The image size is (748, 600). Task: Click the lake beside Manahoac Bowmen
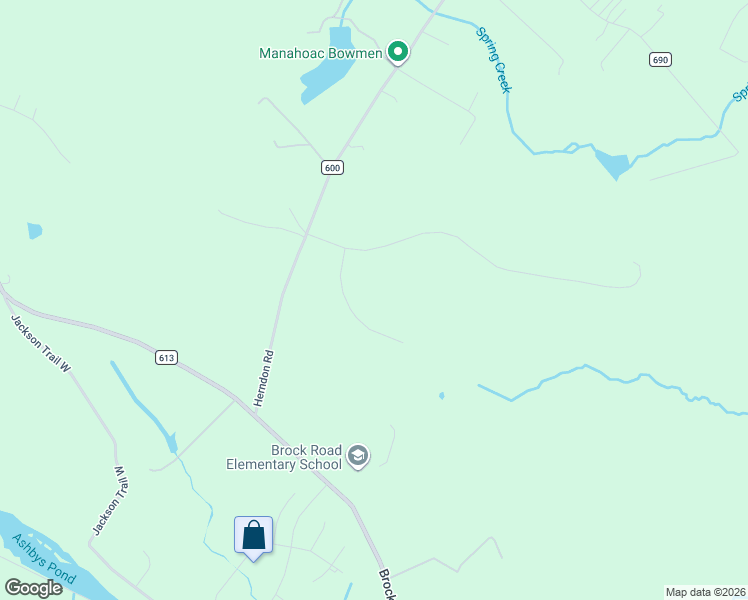pos(328,67)
